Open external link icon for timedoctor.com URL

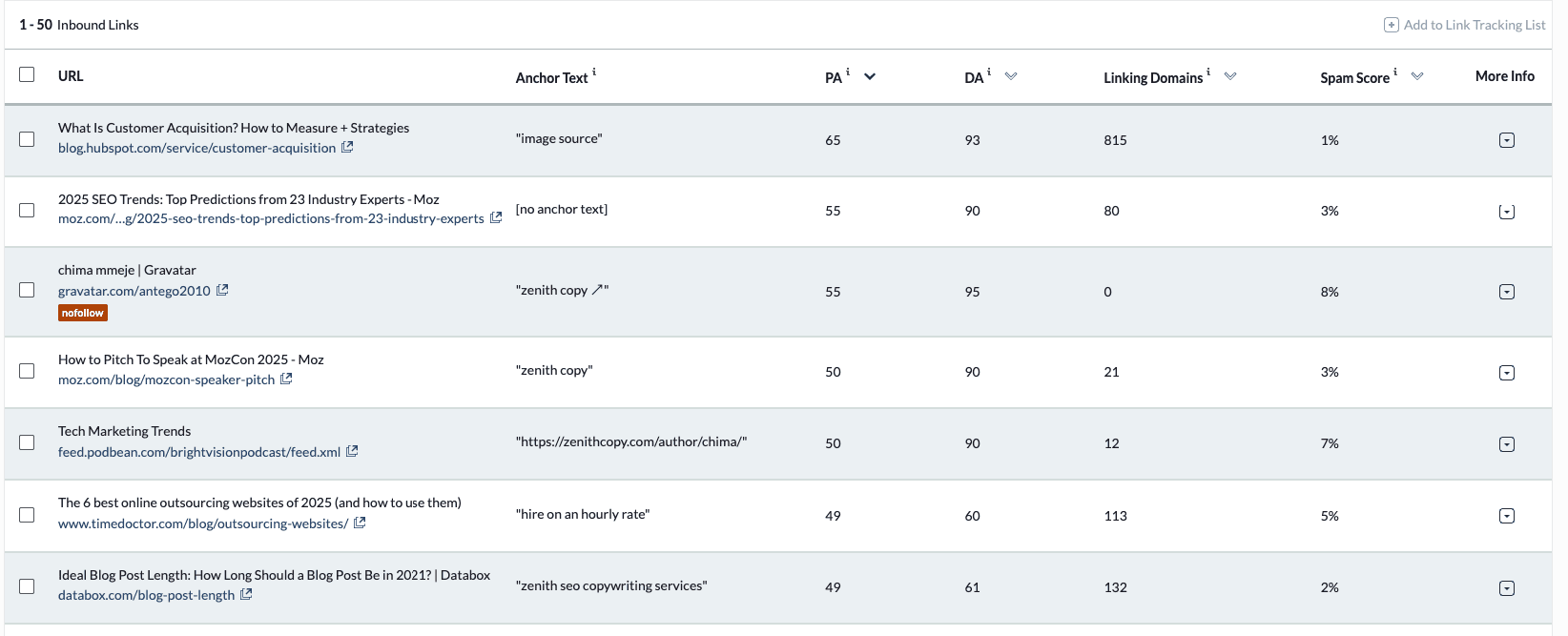click(360, 523)
